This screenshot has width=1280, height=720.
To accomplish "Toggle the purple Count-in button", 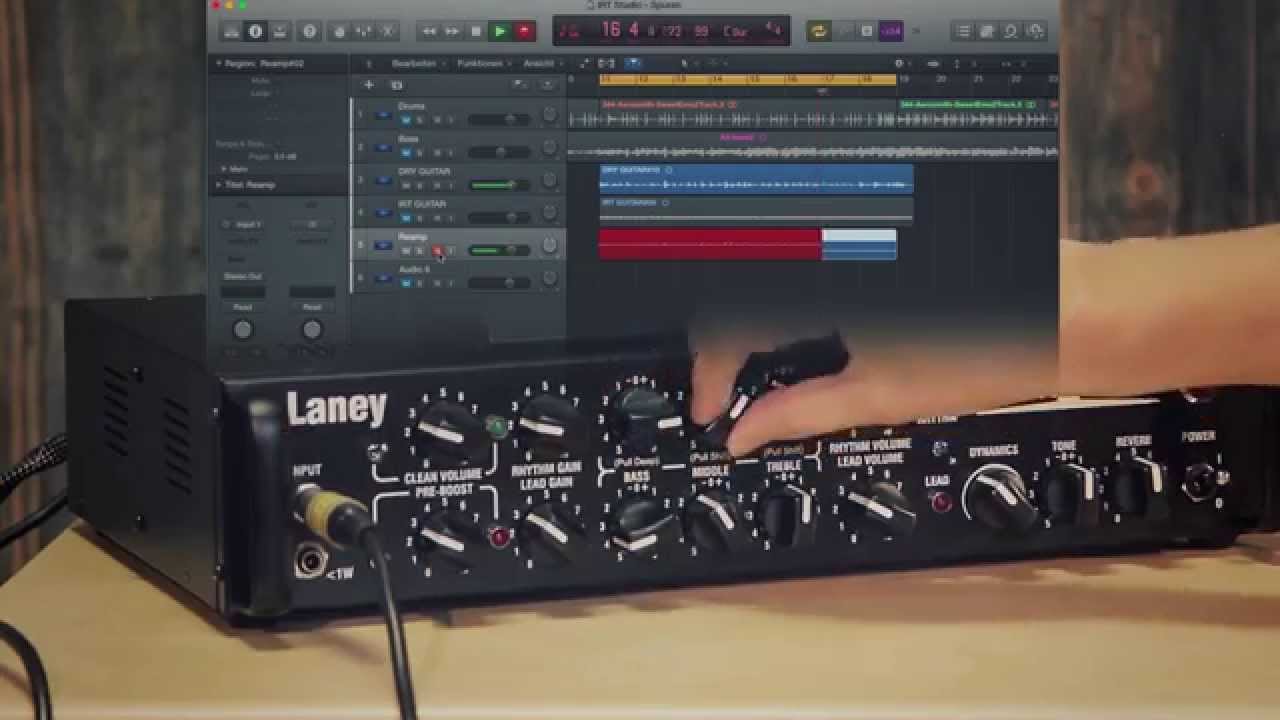I will click(x=891, y=32).
